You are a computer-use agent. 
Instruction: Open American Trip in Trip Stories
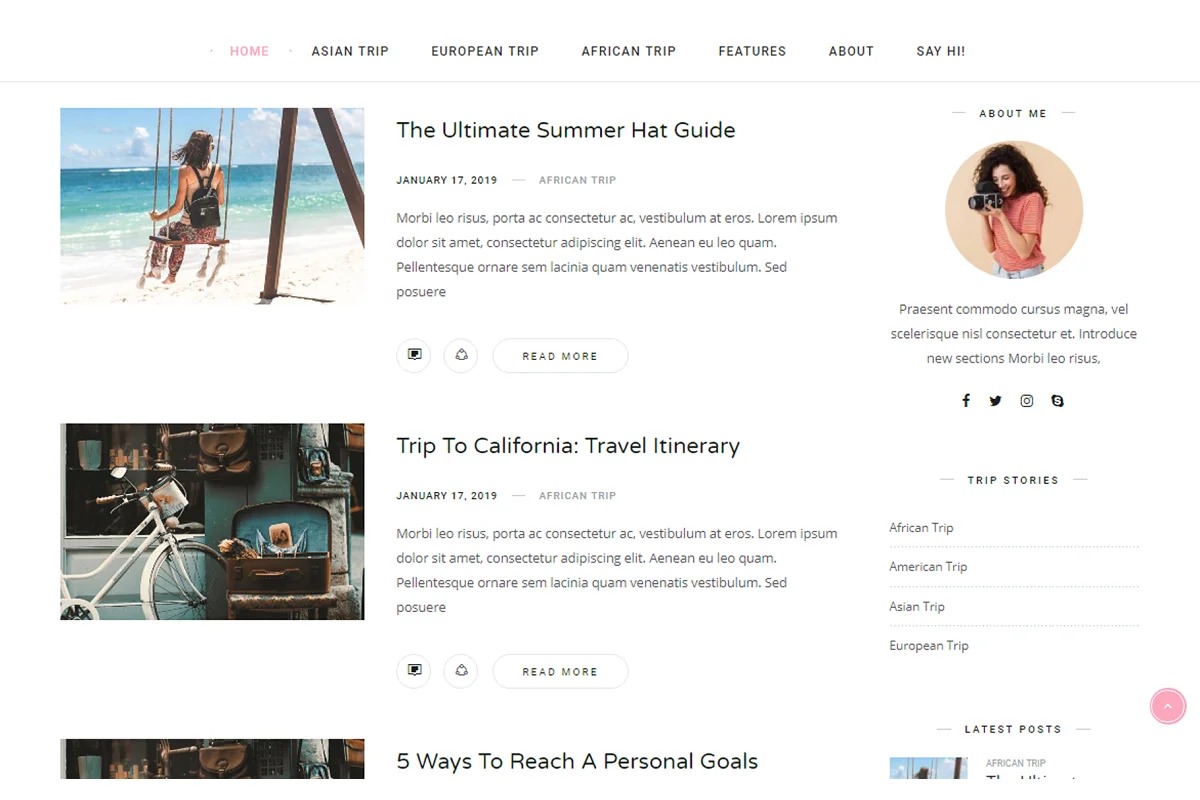(928, 567)
